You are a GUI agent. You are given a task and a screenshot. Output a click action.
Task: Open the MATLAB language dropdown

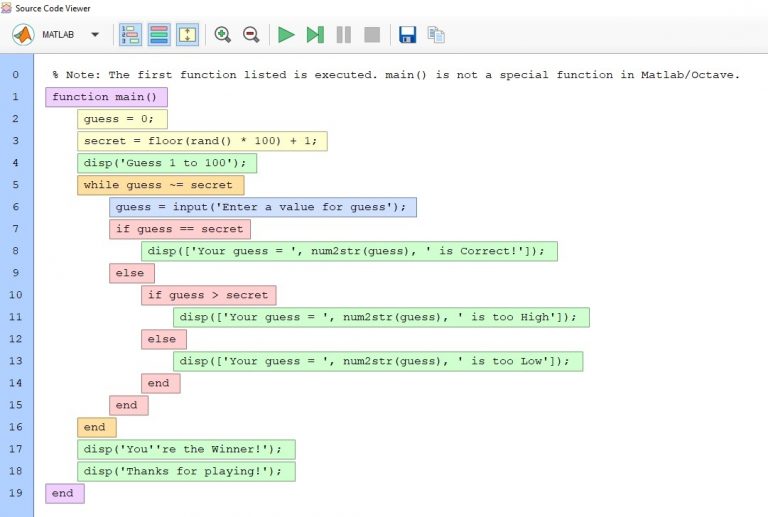pyautogui.click(x=95, y=35)
